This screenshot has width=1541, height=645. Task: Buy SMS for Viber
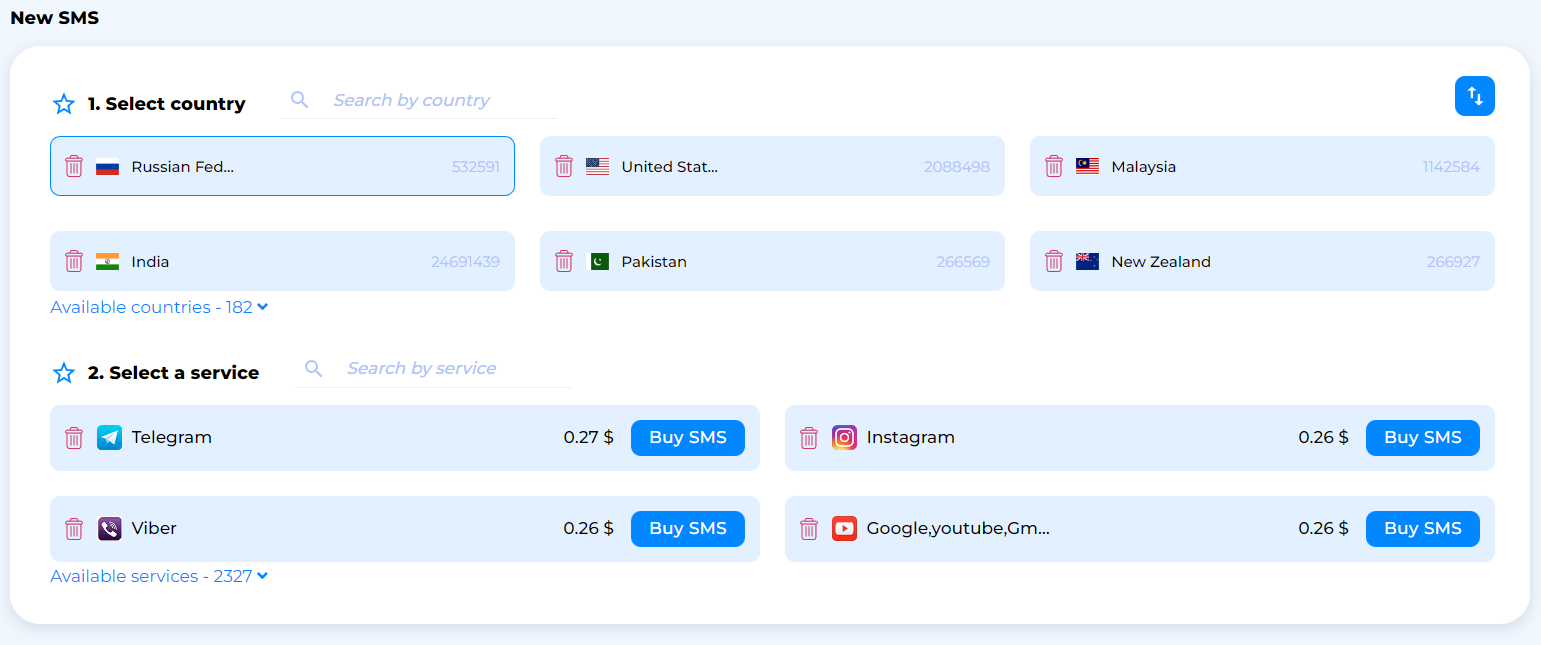[688, 529]
